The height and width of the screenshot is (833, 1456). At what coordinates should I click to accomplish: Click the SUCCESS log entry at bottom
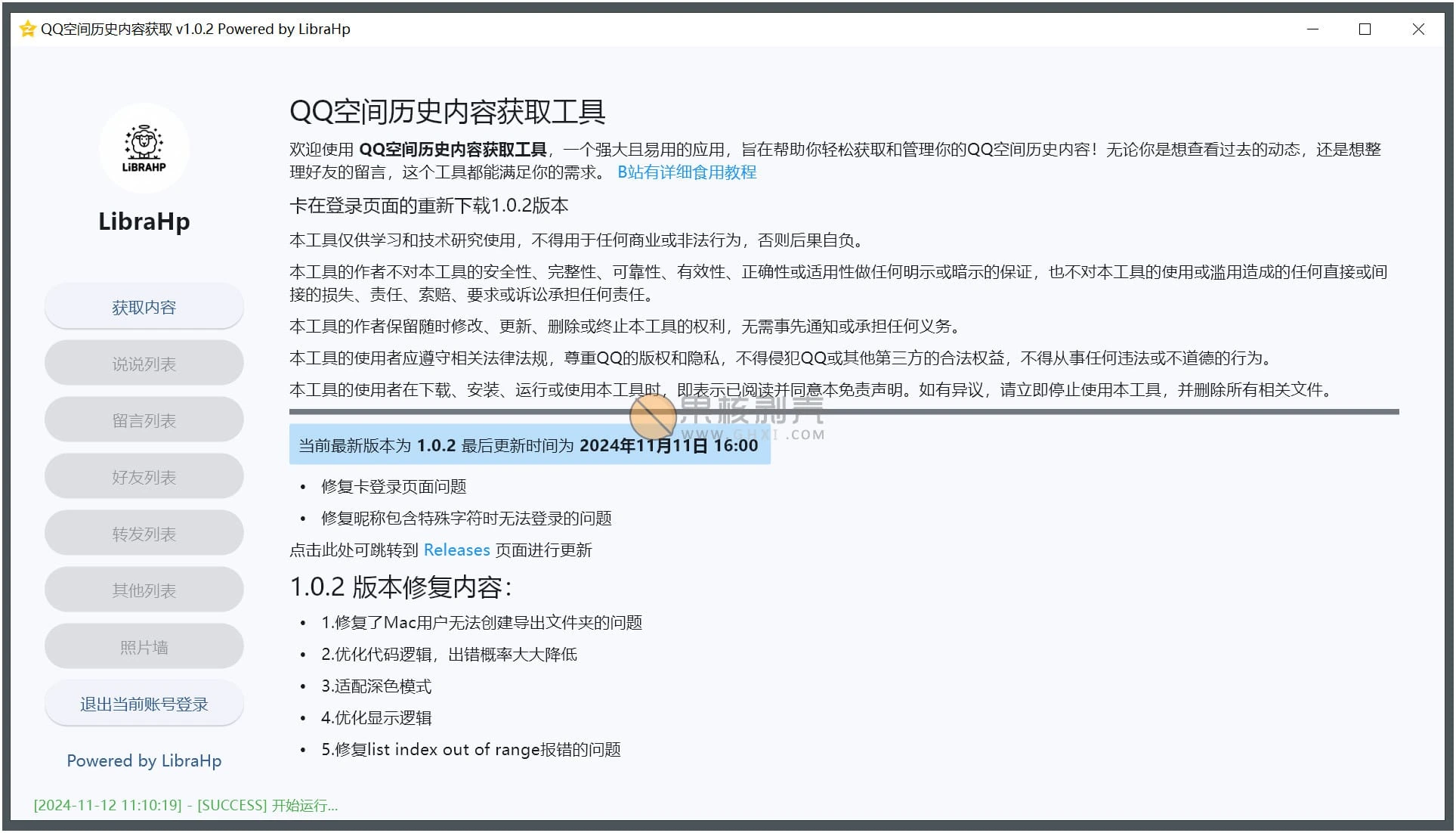tap(185, 805)
